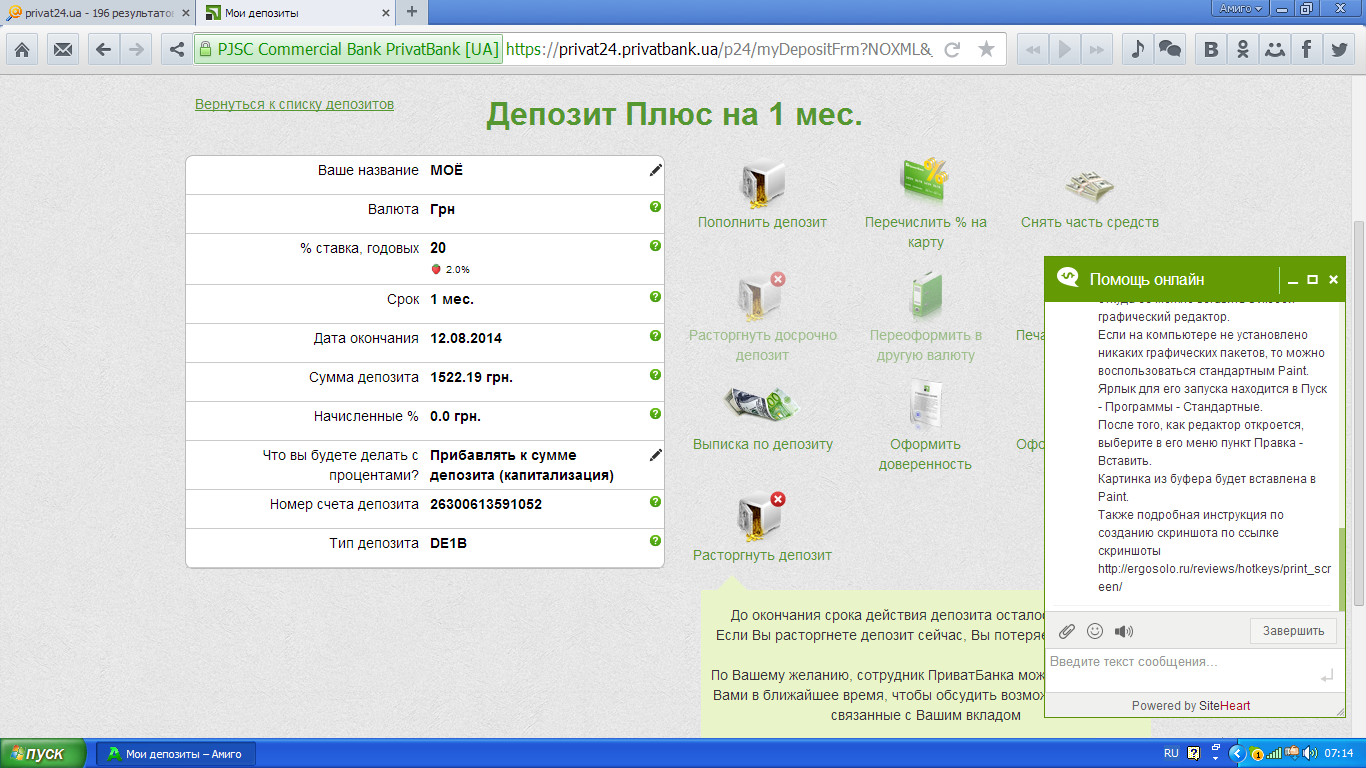
Task: Open the Moi Mir smiley icon in toolbar
Action: click(1275, 49)
